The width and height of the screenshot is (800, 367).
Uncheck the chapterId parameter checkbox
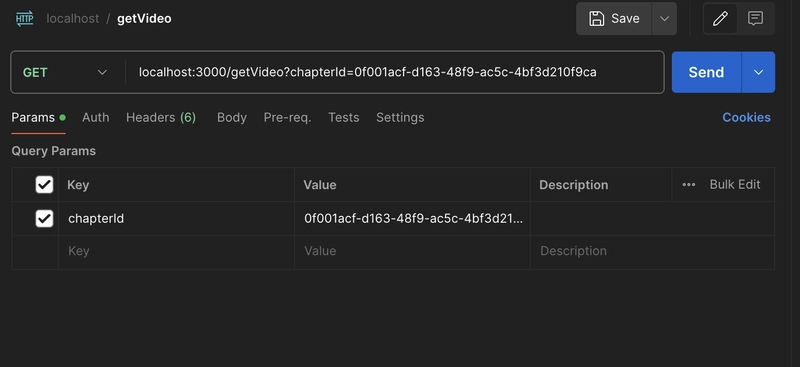pyautogui.click(x=44, y=218)
